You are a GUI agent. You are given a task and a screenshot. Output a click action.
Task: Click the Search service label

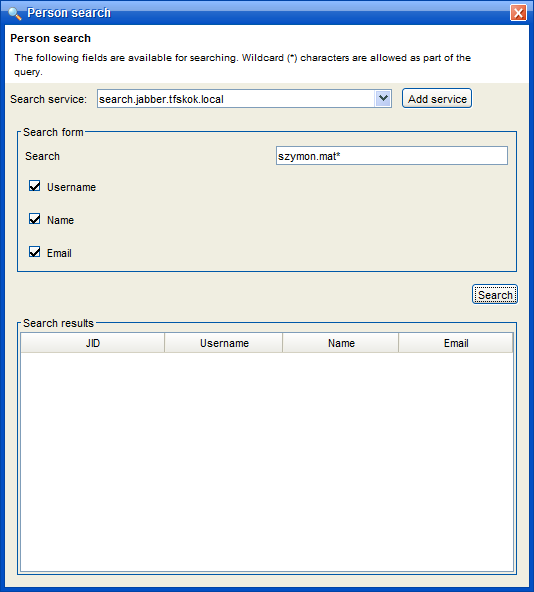coord(48,99)
